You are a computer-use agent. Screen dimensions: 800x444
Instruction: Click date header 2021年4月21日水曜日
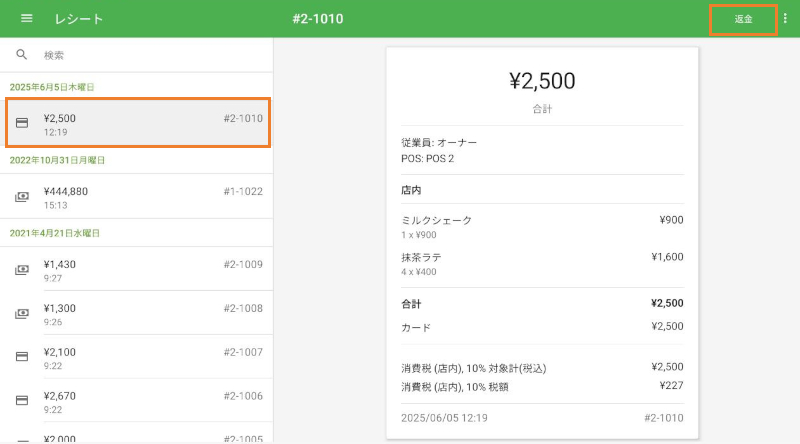pyautogui.click(x=55, y=233)
